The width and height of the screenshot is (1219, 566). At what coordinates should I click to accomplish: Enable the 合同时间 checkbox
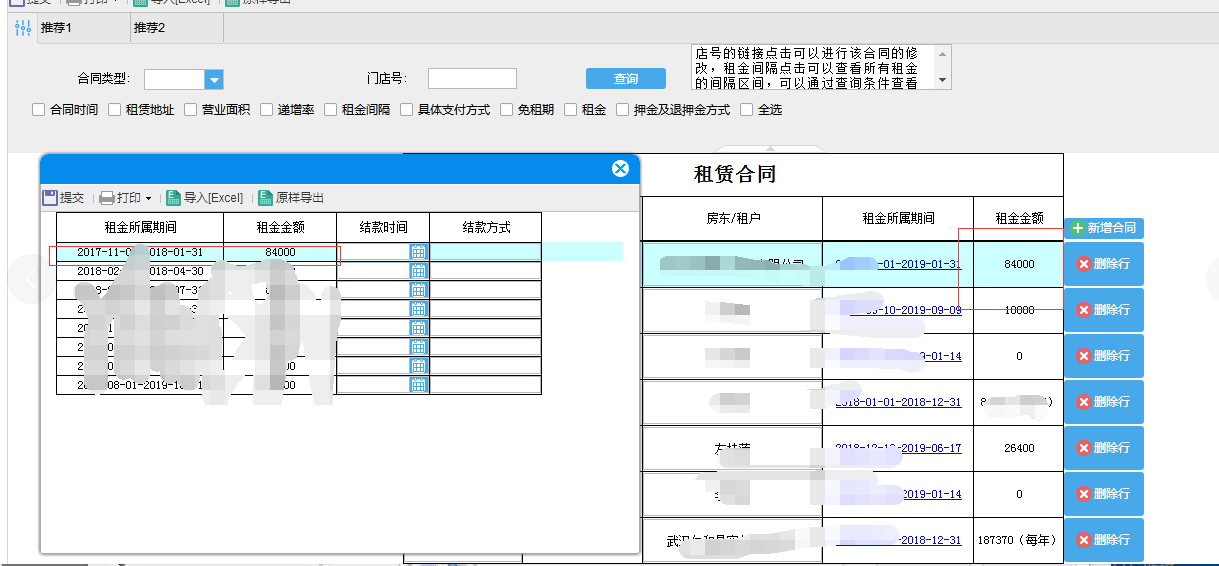click(x=39, y=110)
